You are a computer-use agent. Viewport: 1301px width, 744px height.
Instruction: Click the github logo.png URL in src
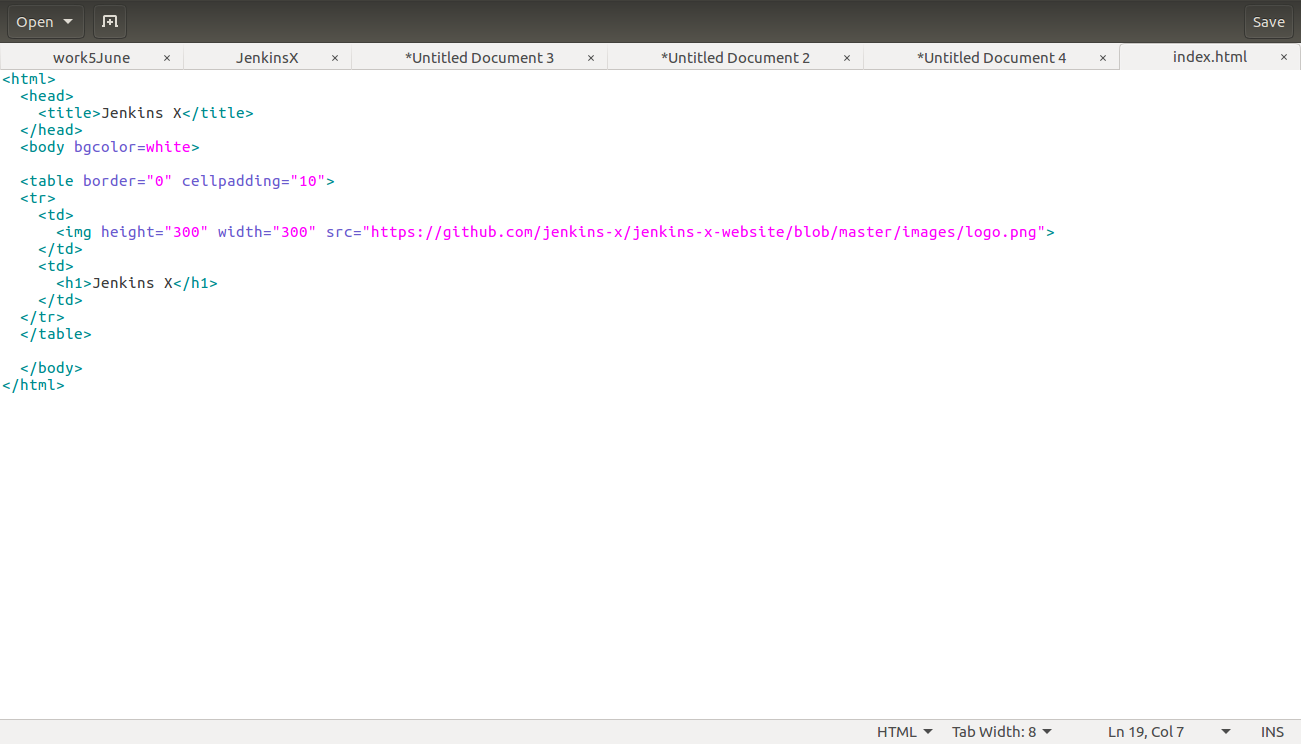(708, 232)
